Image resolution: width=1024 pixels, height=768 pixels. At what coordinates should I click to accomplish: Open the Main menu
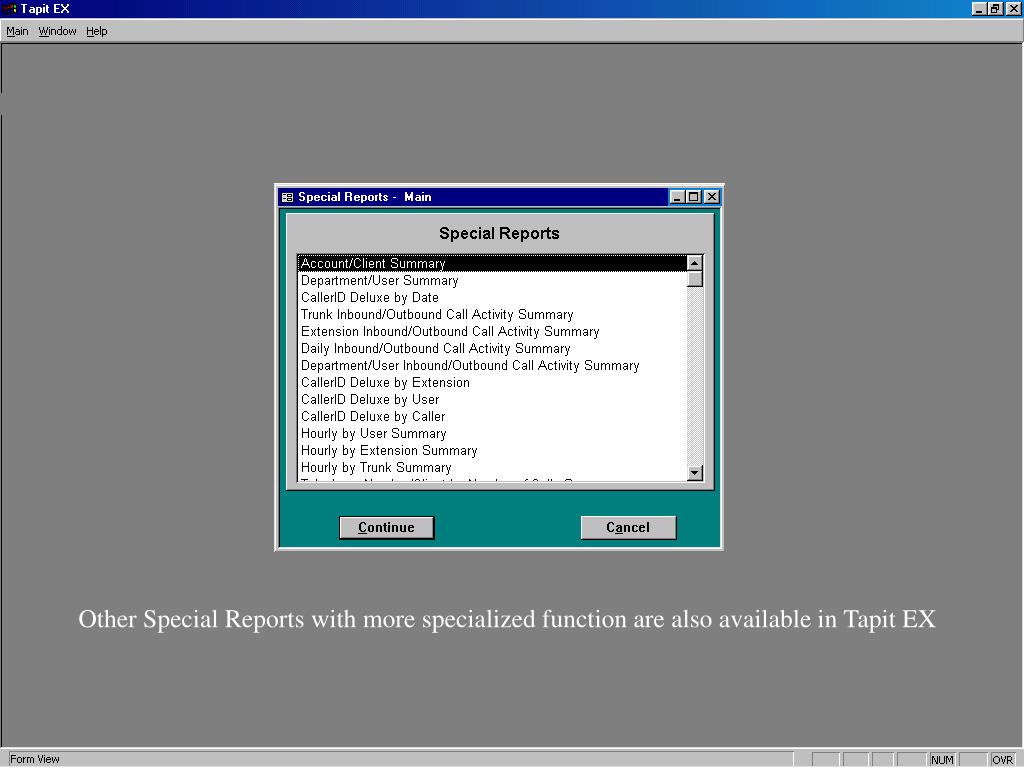click(x=17, y=31)
